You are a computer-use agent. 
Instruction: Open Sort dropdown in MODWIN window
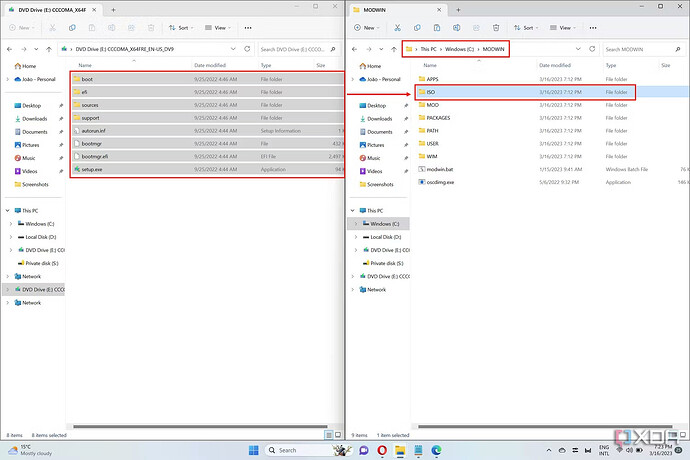[526, 28]
